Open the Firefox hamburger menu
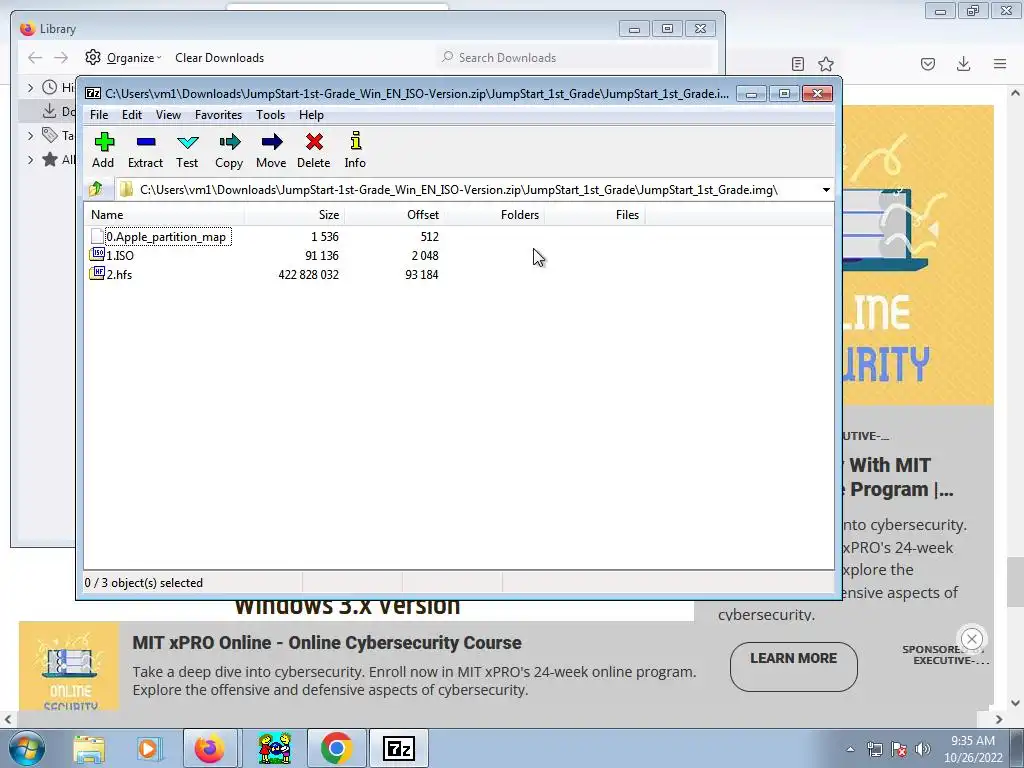The height and width of the screenshot is (768, 1024). 1000,64
